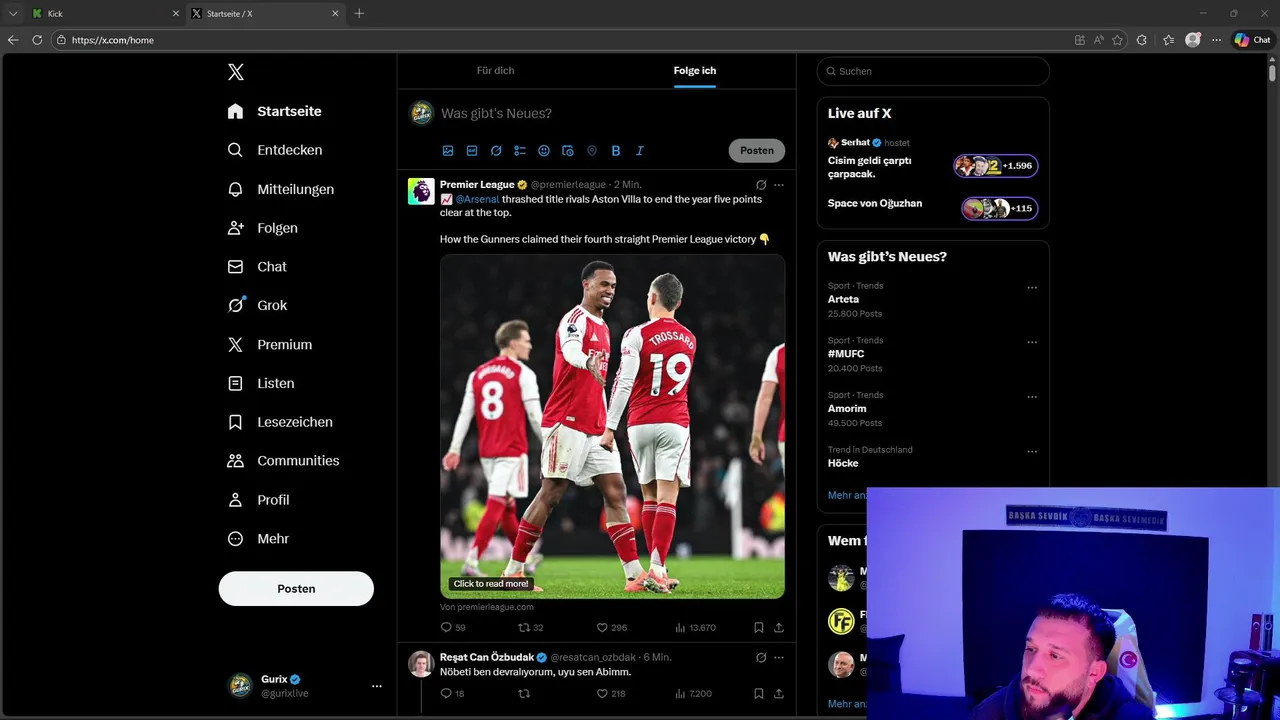1280x720 pixels.
Task: Click the Grok enhance icon in composer
Action: coord(496,151)
